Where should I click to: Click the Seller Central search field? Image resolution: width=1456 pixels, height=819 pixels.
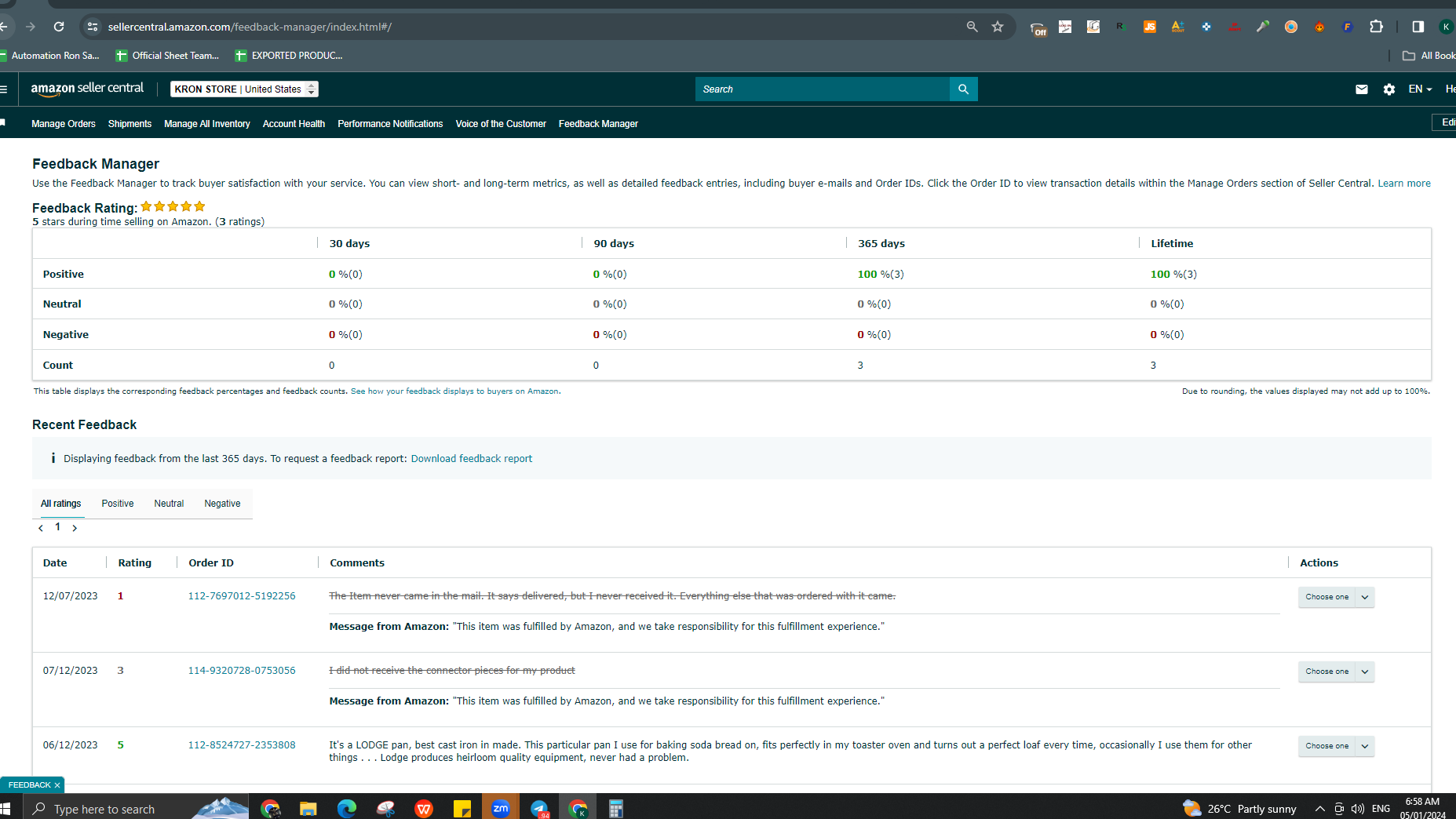(822, 89)
